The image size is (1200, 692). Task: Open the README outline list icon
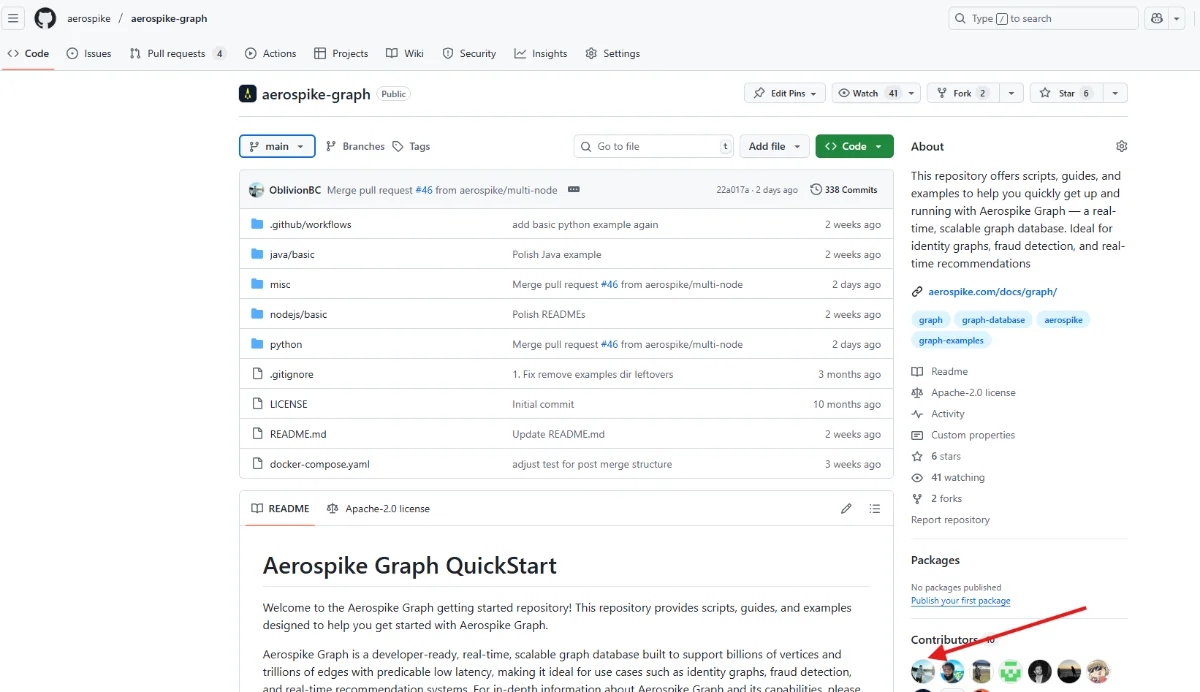(x=875, y=508)
